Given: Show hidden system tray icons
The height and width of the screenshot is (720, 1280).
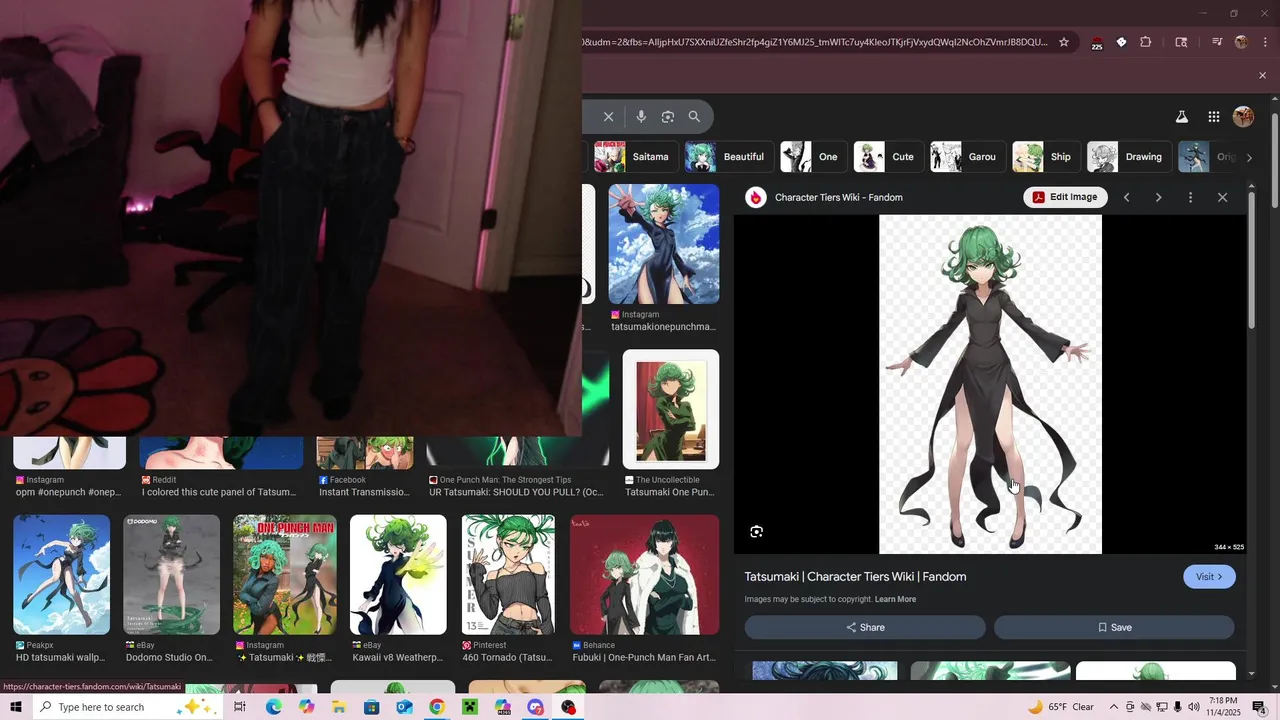Looking at the screenshot, I should 1114,707.
